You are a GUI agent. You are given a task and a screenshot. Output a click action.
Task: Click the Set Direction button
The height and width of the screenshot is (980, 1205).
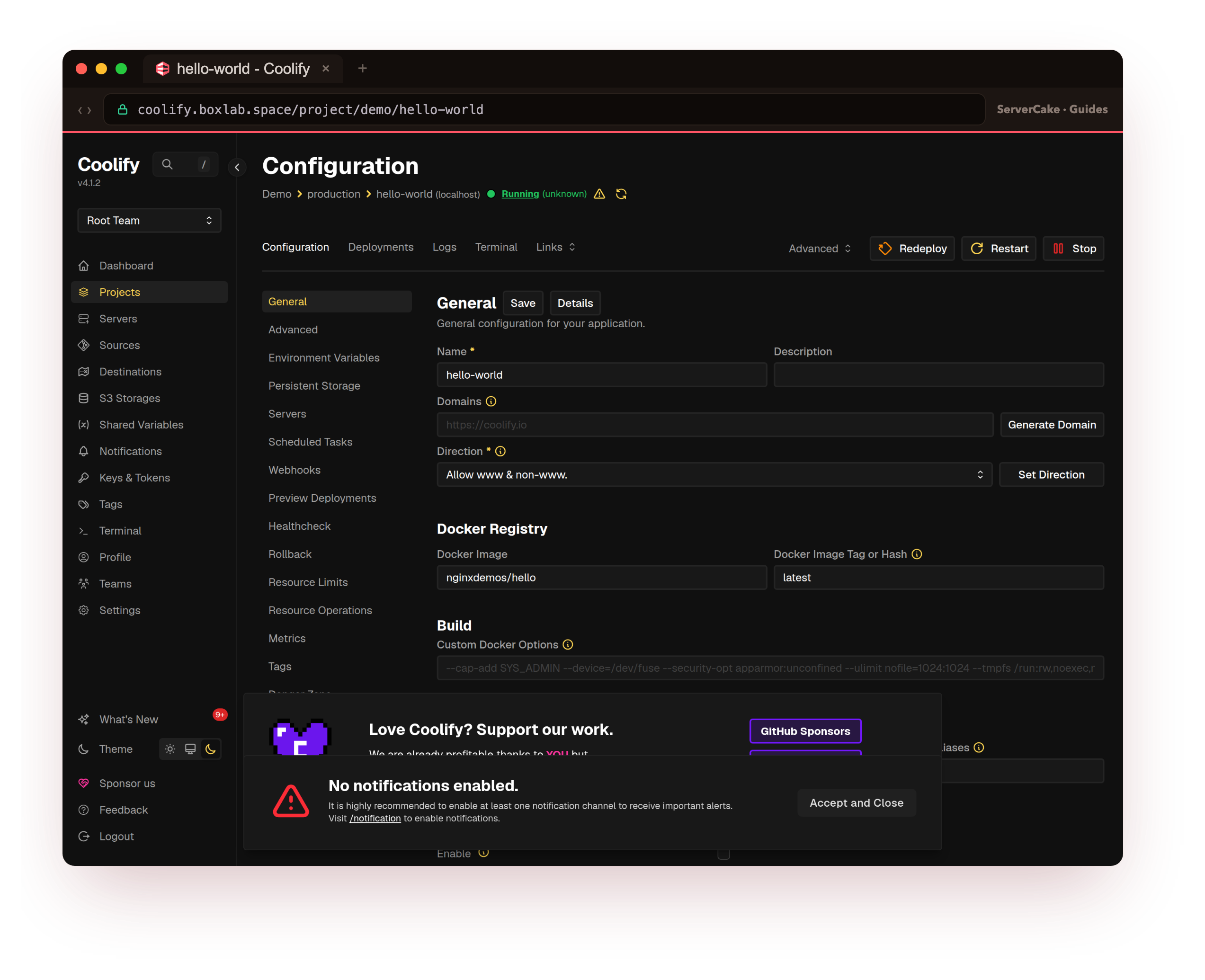[x=1051, y=475]
